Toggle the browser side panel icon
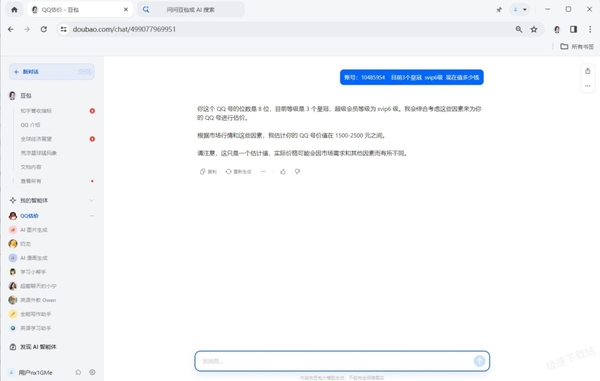 (x=573, y=29)
